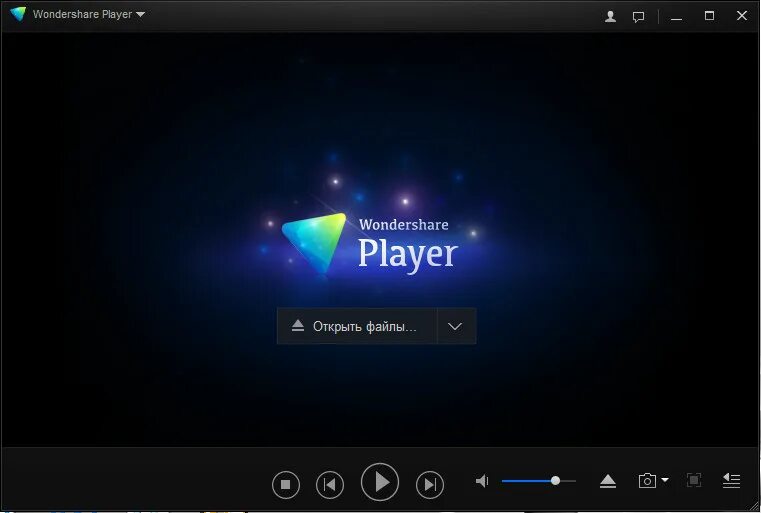The height and width of the screenshot is (513, 761).
Task: Start playback with the play button
Action: [380, 482]
